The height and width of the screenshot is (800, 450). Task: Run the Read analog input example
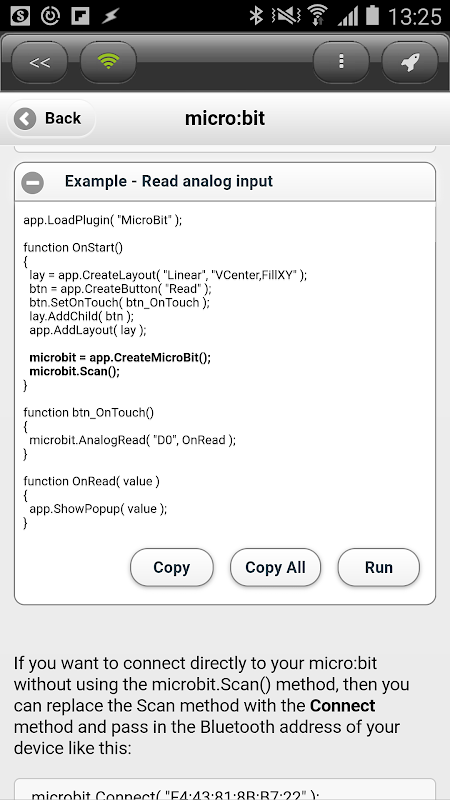pyautogui.click(x=379, y=567)
